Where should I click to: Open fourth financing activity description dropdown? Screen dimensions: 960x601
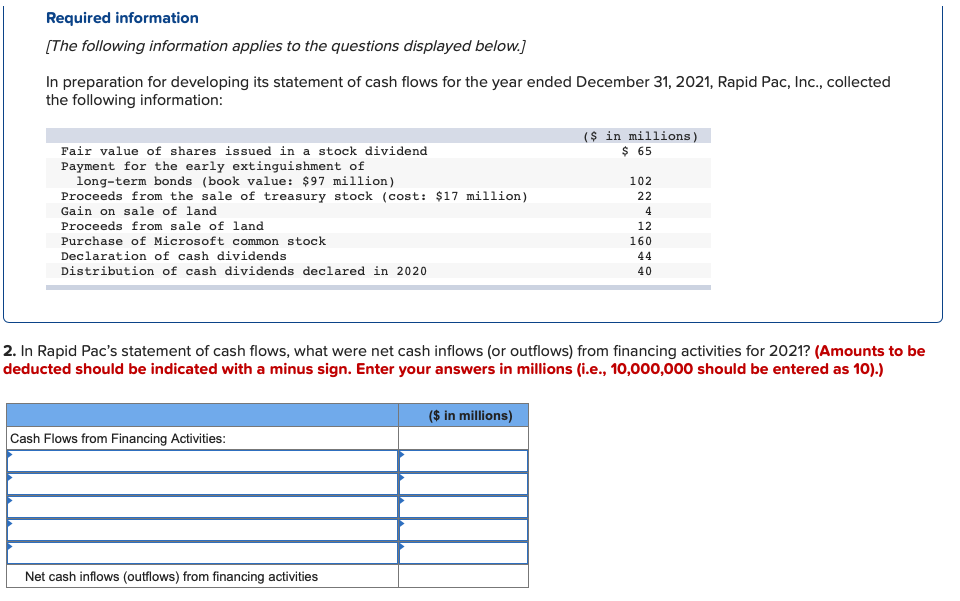click(203, 530)
